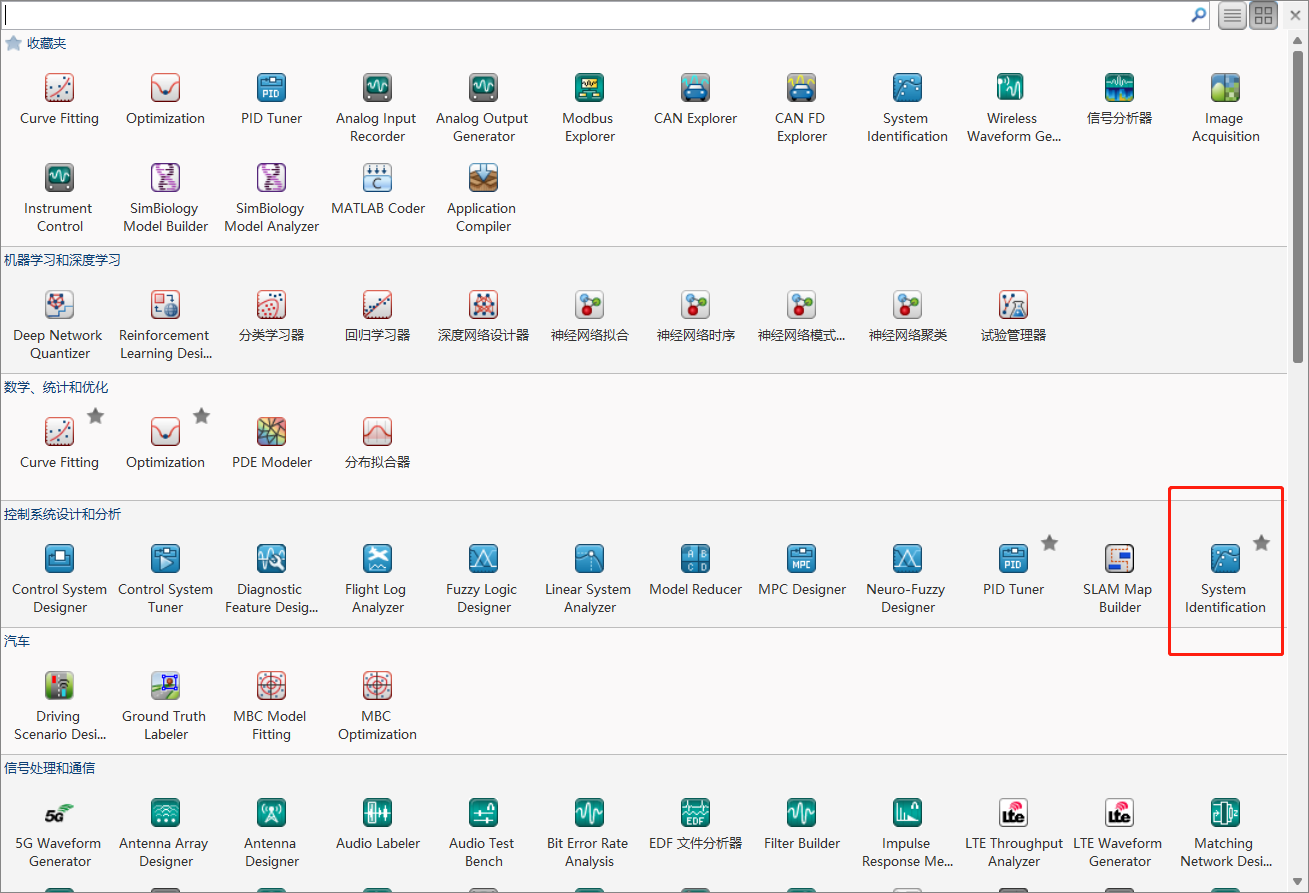Open the PDE Modeler app
The height and width of the screenshot is (893, 1309).
tap(272, 444)
